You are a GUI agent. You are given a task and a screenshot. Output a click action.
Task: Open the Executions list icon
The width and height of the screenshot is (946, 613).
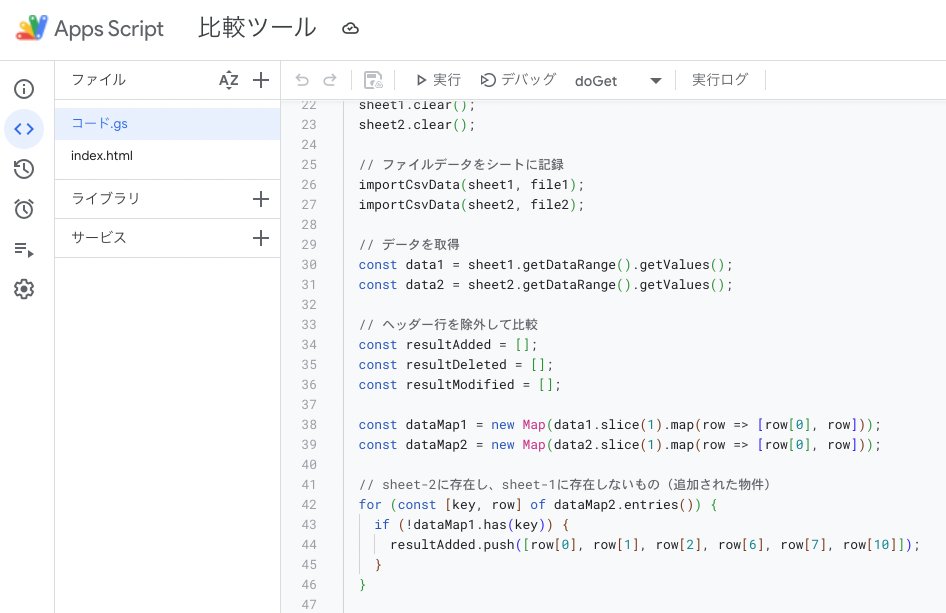coord(24,249)
